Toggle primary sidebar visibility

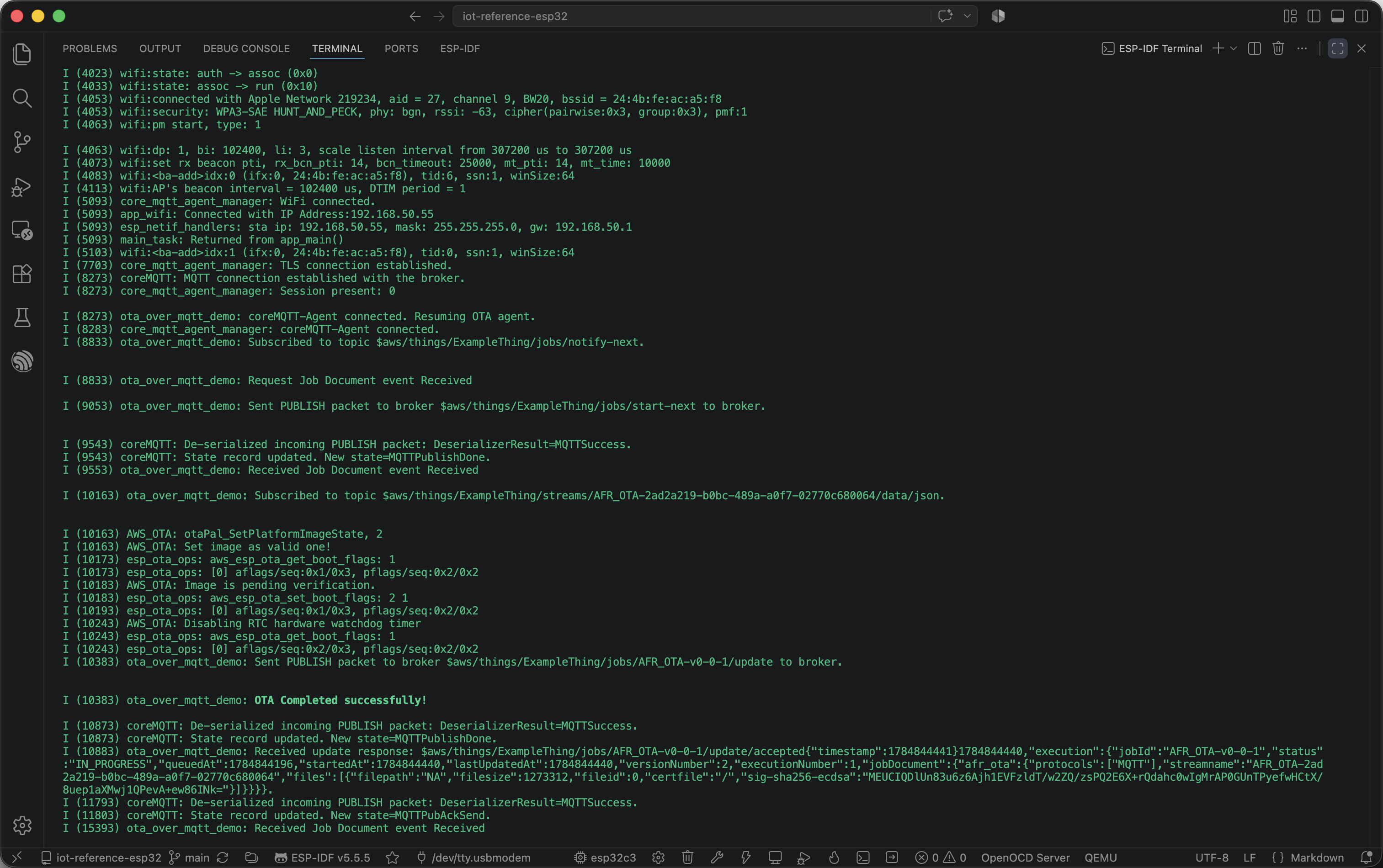[x=1314, y=16]
